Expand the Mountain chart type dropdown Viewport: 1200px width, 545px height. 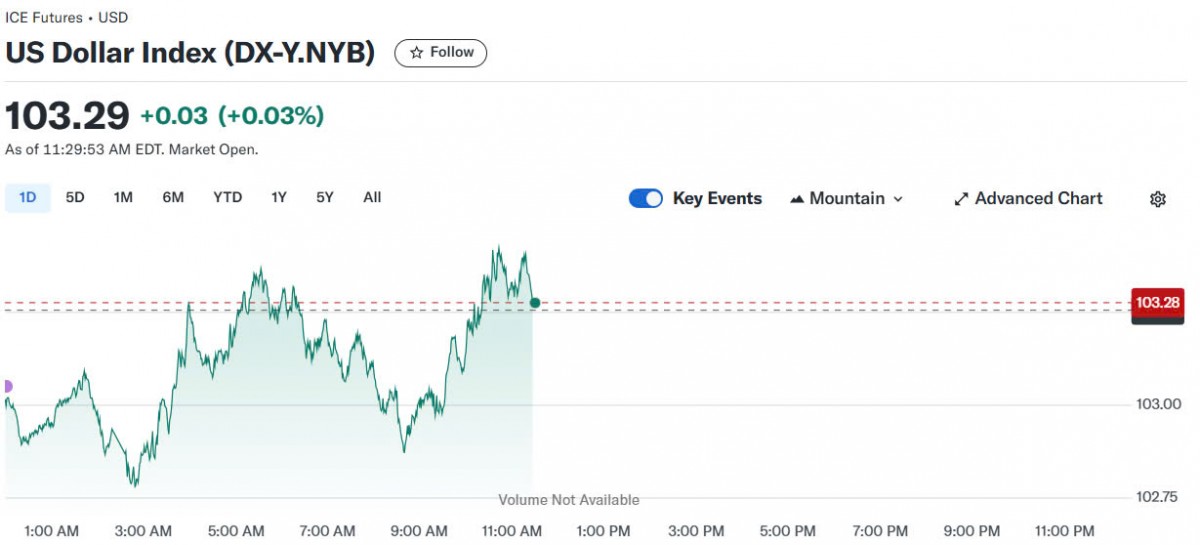point(897,199)
